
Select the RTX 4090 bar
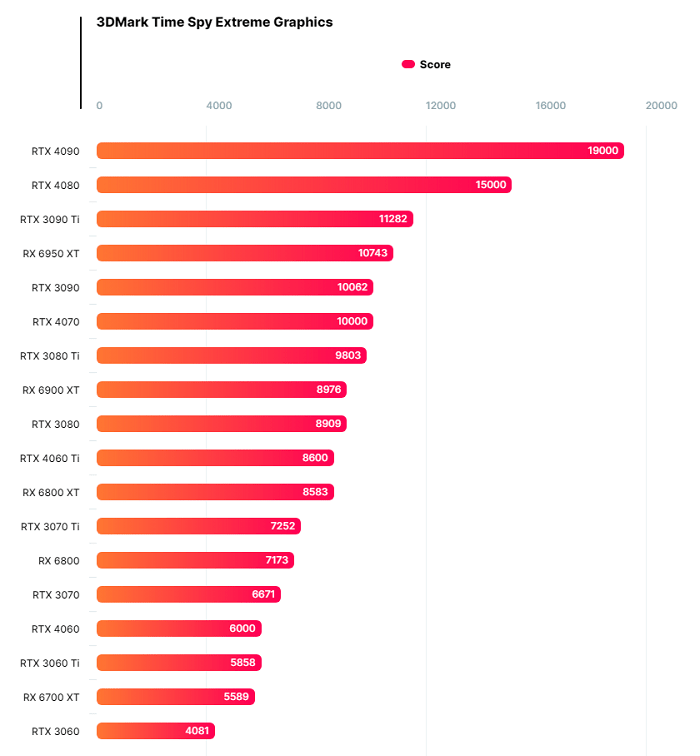click(360, 150)
